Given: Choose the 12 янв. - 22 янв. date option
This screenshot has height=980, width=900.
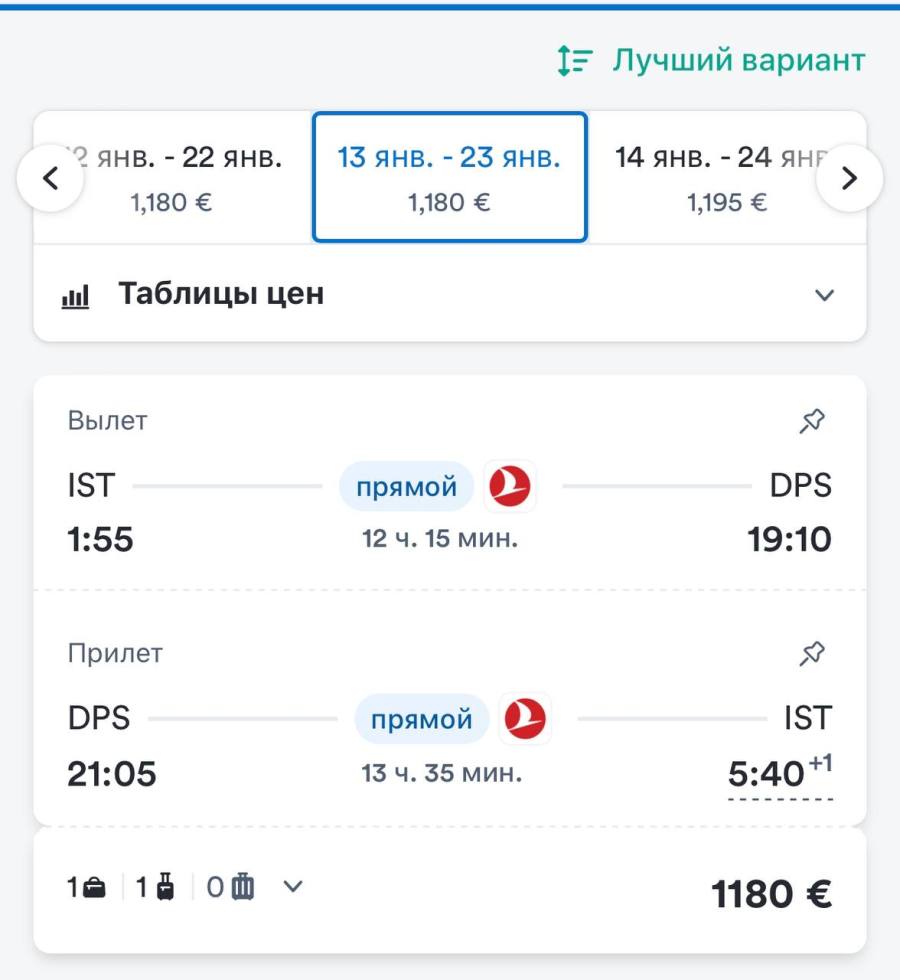Looking at the screenshot, I should [172, 177].
